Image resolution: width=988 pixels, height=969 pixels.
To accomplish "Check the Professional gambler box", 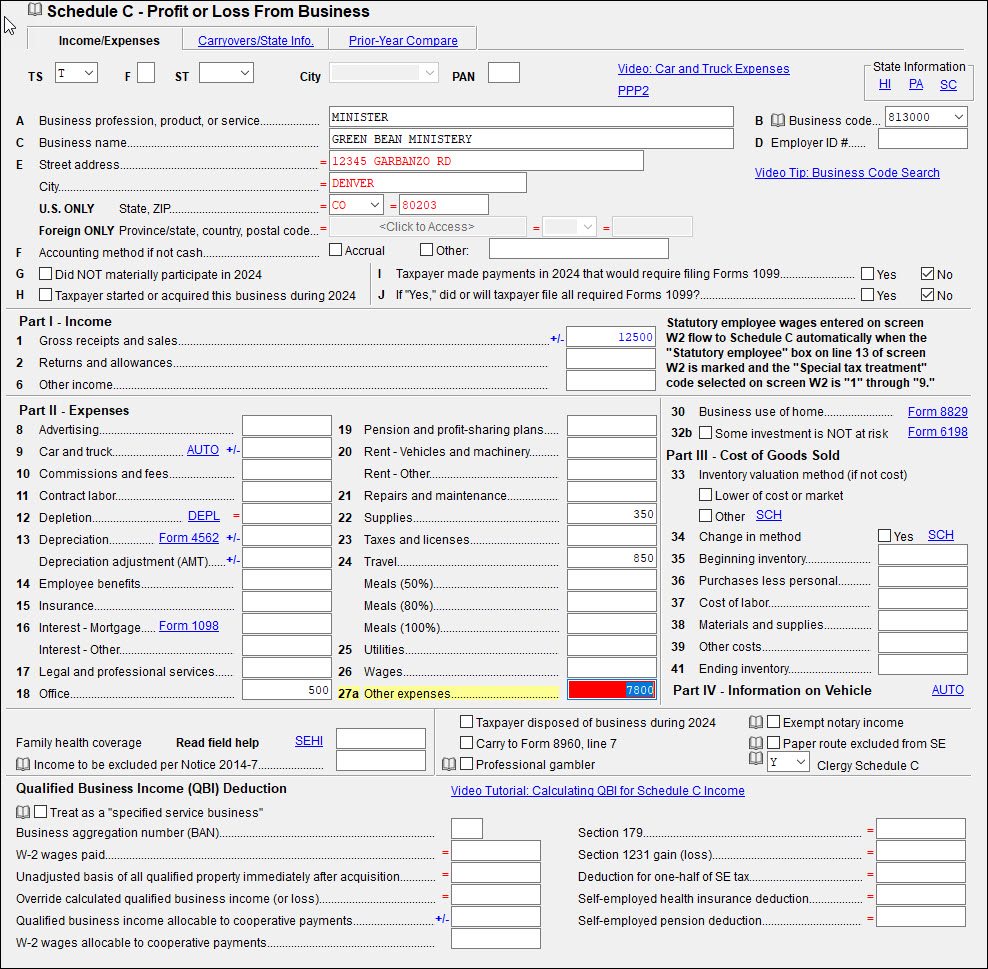I will coord(467,764).
